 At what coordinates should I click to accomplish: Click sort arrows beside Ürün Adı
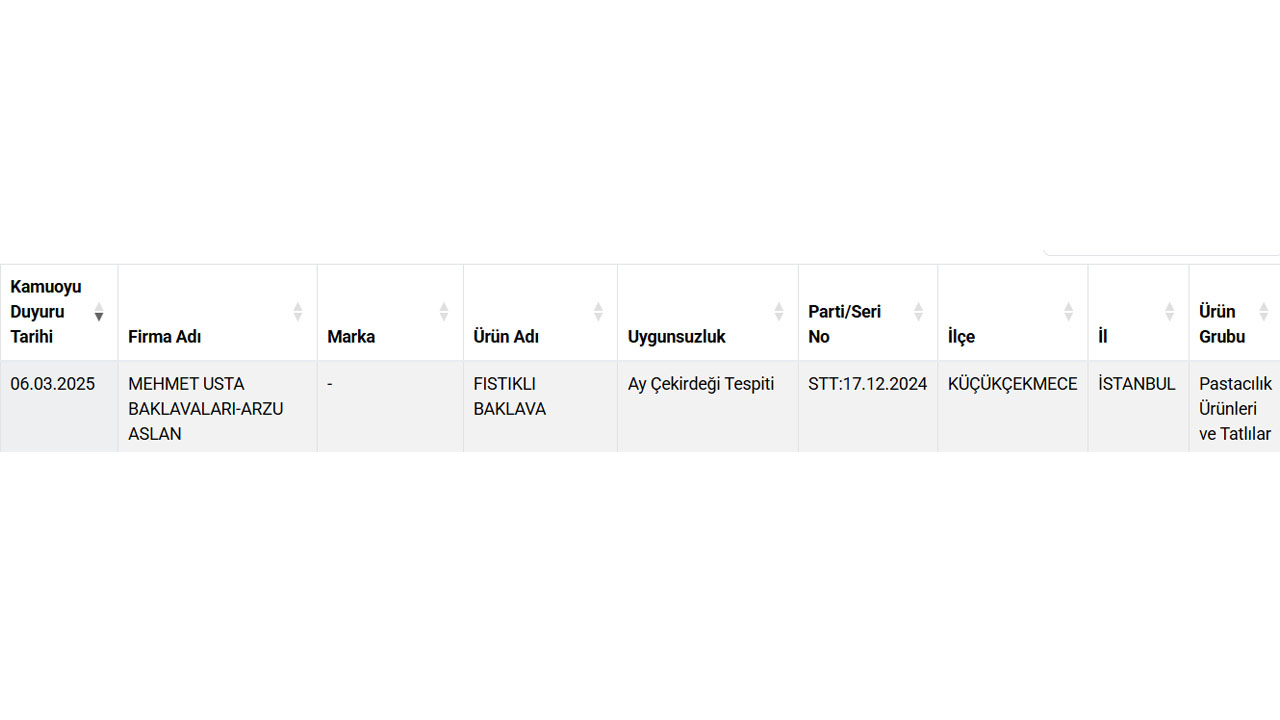[x=598, y=312]
